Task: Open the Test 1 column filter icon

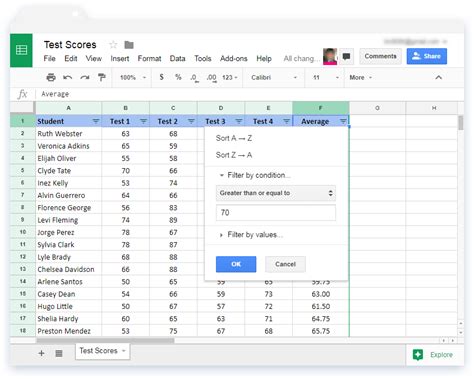Action: [143, 121]
